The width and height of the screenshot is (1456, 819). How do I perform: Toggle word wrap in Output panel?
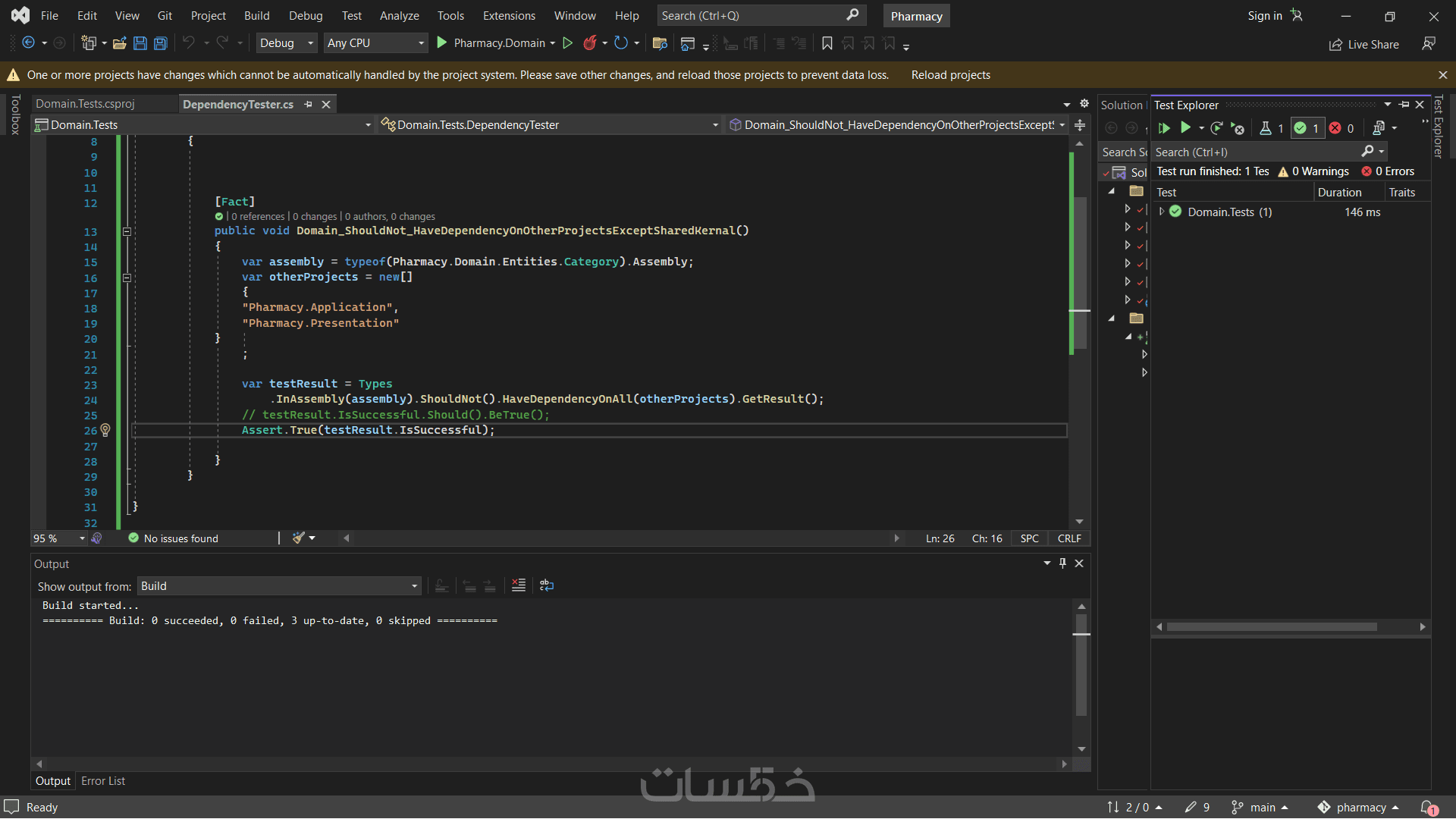[x=547, y=585]
